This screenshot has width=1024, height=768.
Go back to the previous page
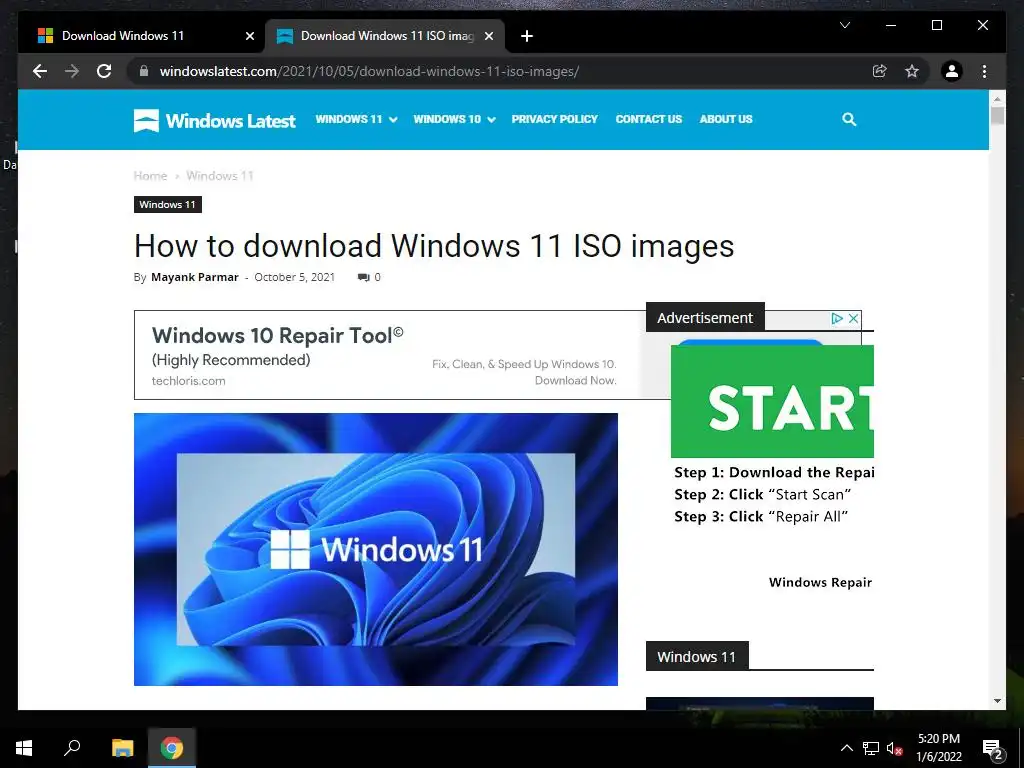point(40,71)
